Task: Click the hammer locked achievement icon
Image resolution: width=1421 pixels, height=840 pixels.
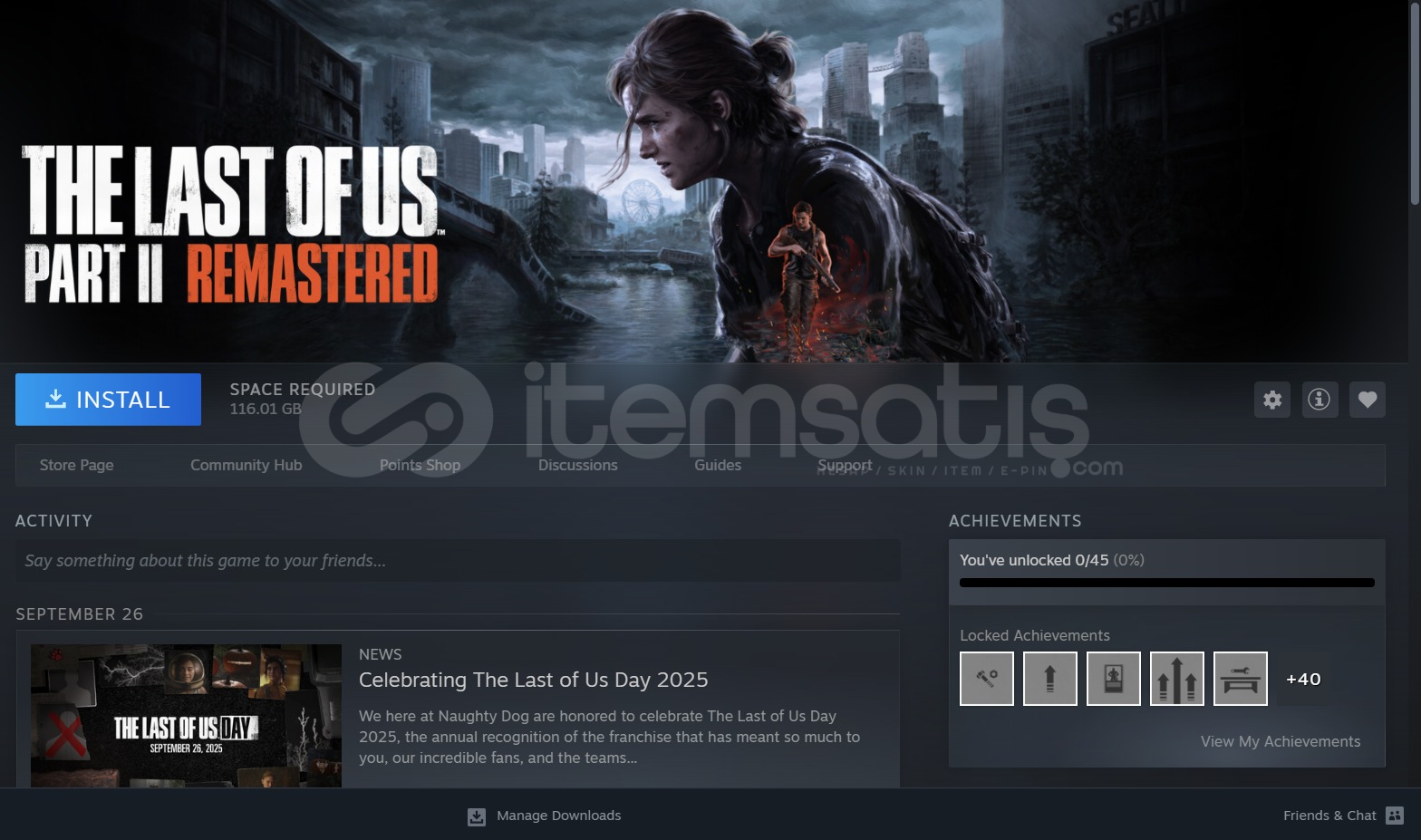Action: (x=987, y=679)
